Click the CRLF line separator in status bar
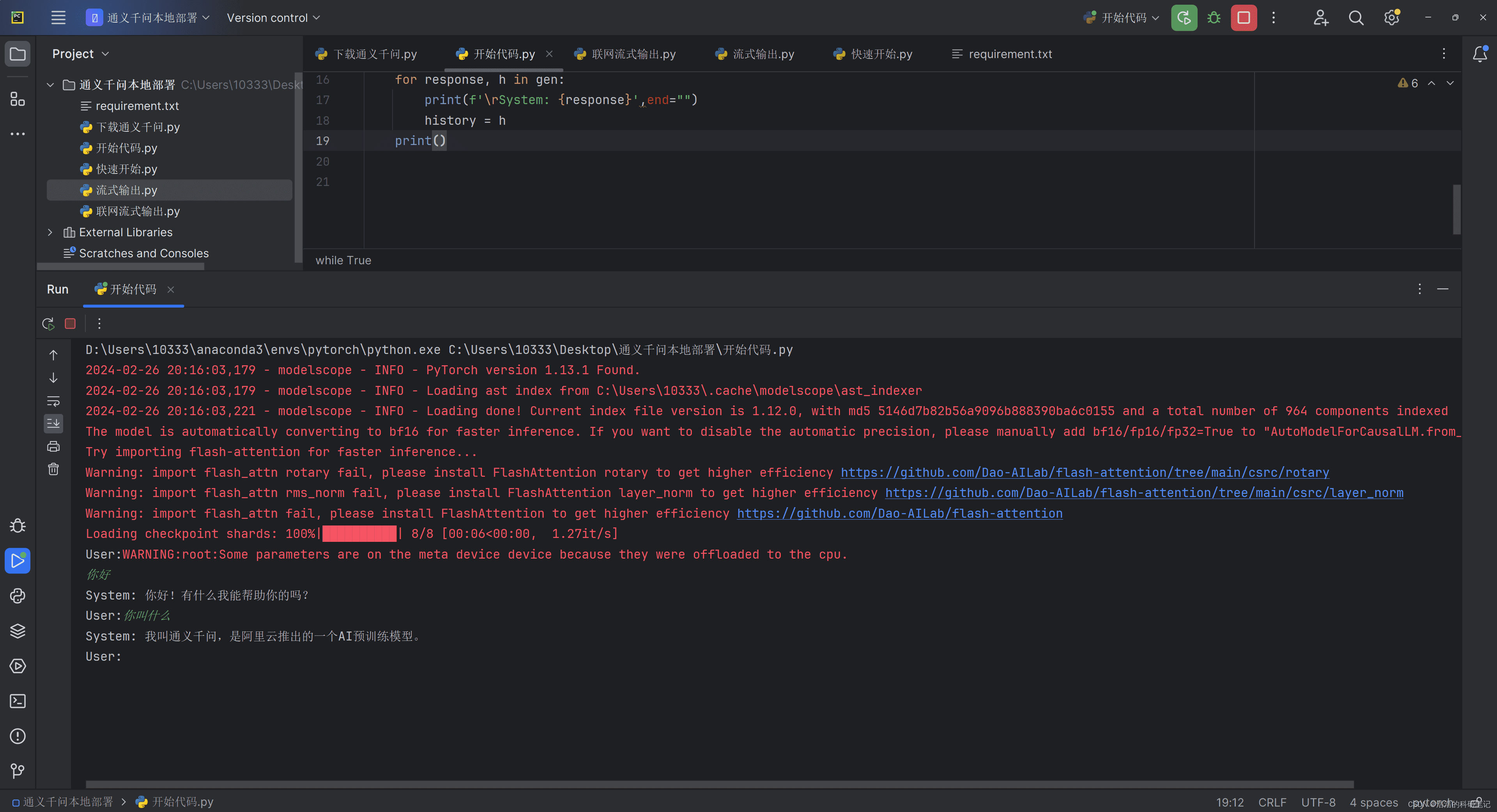1497x812 pixels. click(1272, 803)
